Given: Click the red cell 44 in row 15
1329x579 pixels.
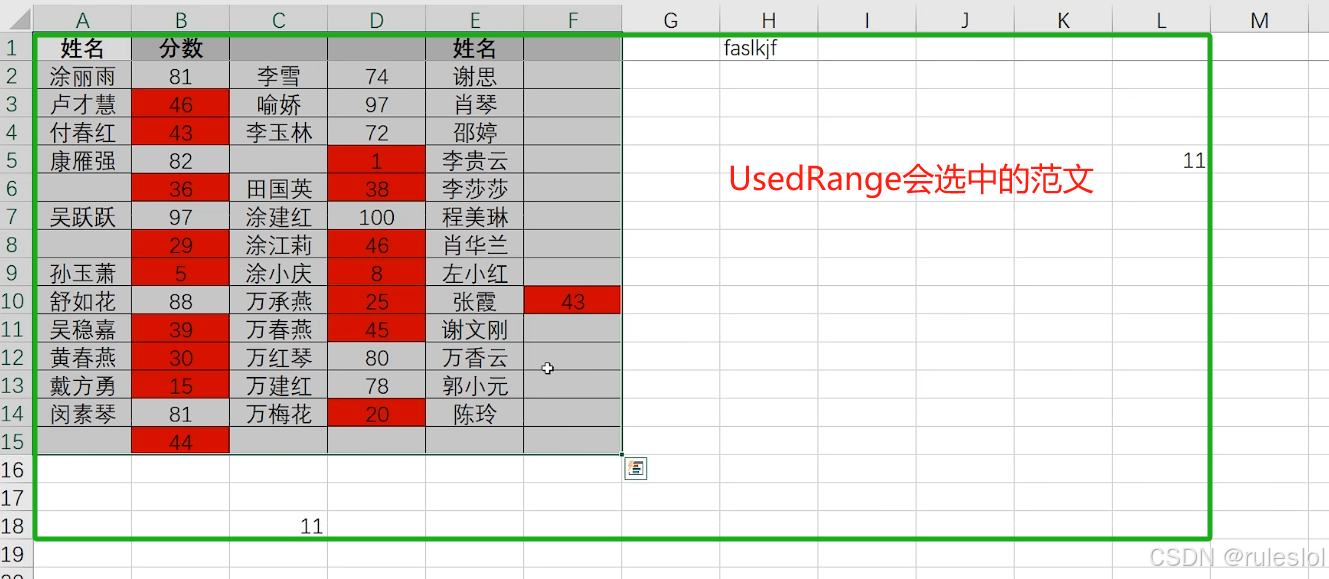Looking at the screenshot, I should point(181,441).
